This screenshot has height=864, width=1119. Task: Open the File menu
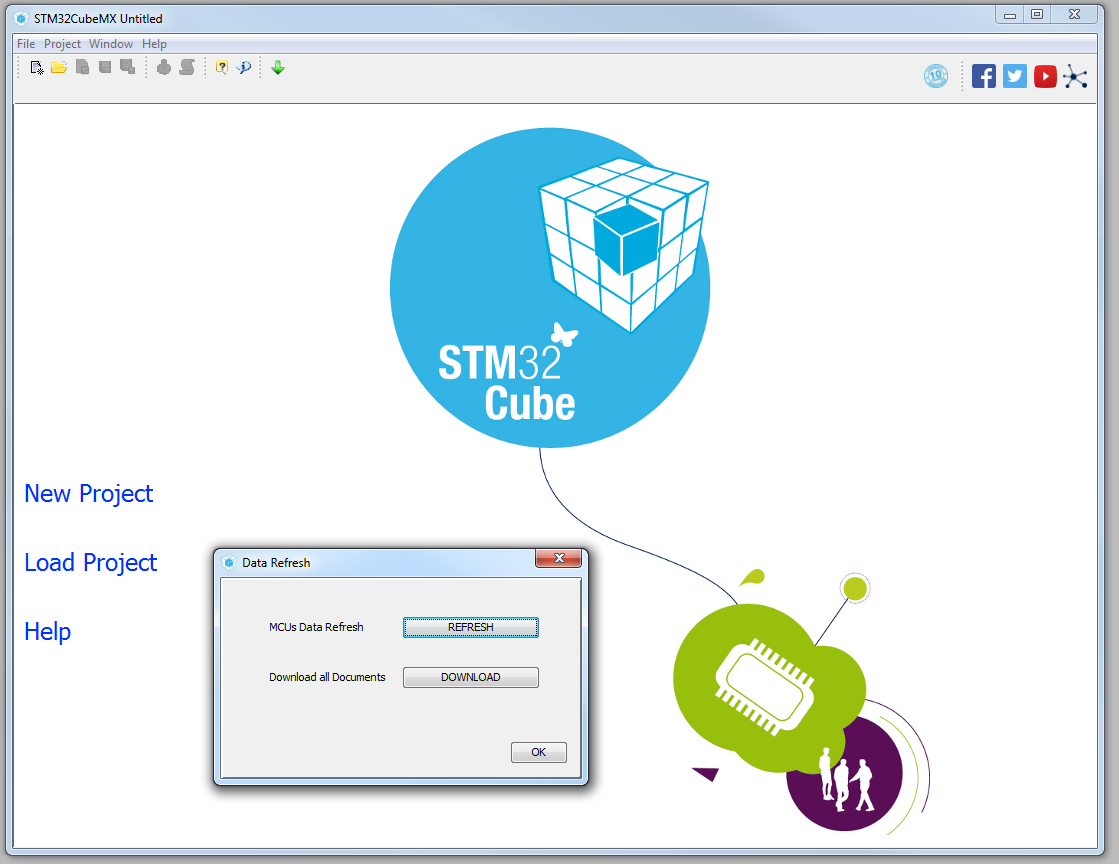click(x=26, y=44)
